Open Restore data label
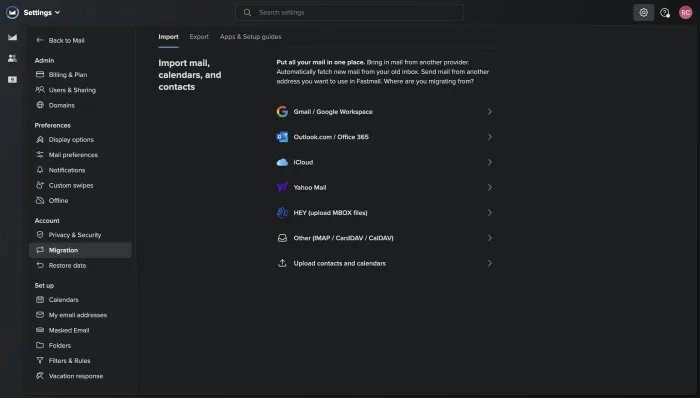This screenshot has width=700, height=398. (67, 265)
